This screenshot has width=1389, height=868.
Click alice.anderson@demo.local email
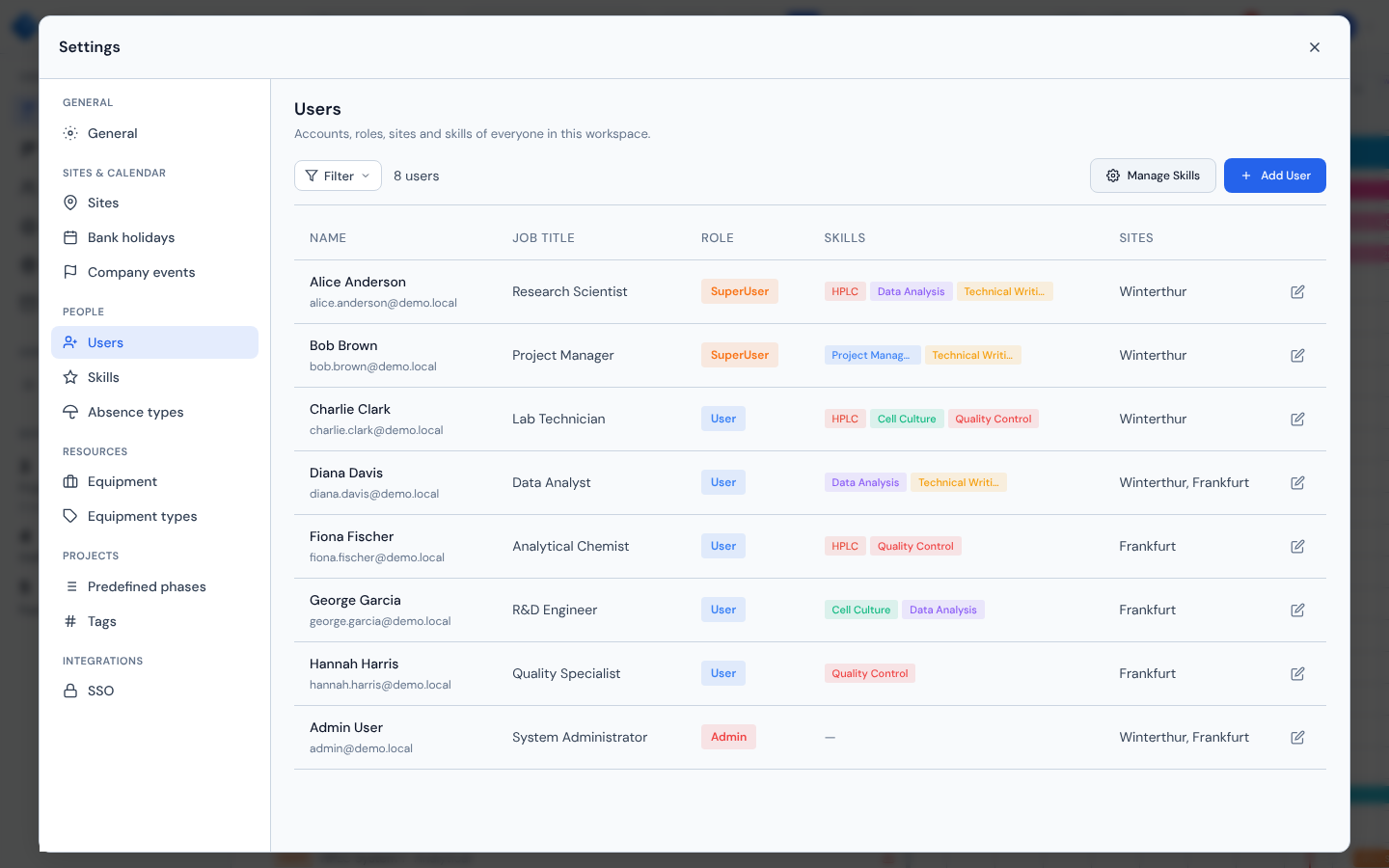click(x=383, y=303)
